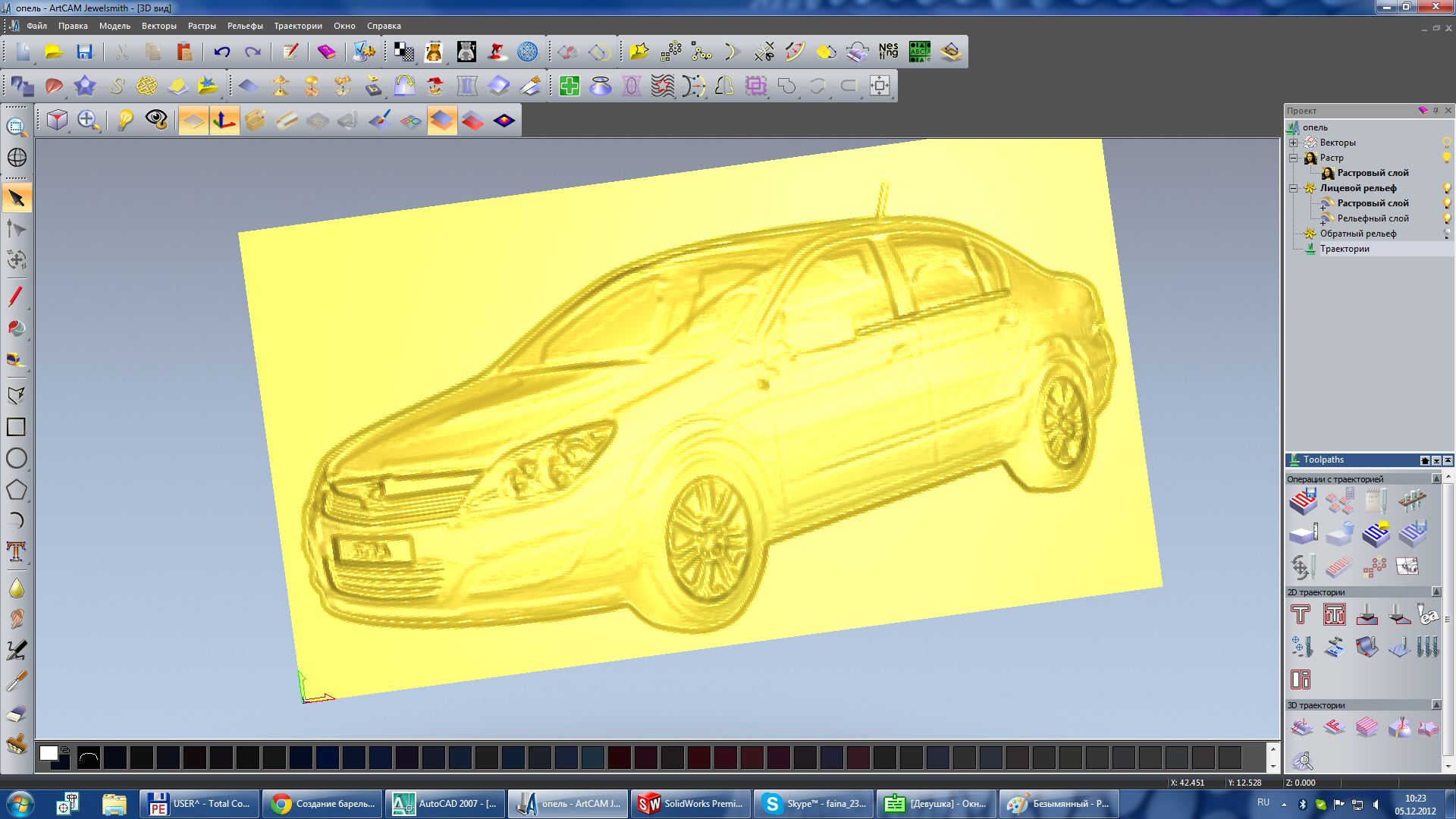Click the Toolpaths panel collapse-to-top button

pyautogui.click(x=1448, y=460)
